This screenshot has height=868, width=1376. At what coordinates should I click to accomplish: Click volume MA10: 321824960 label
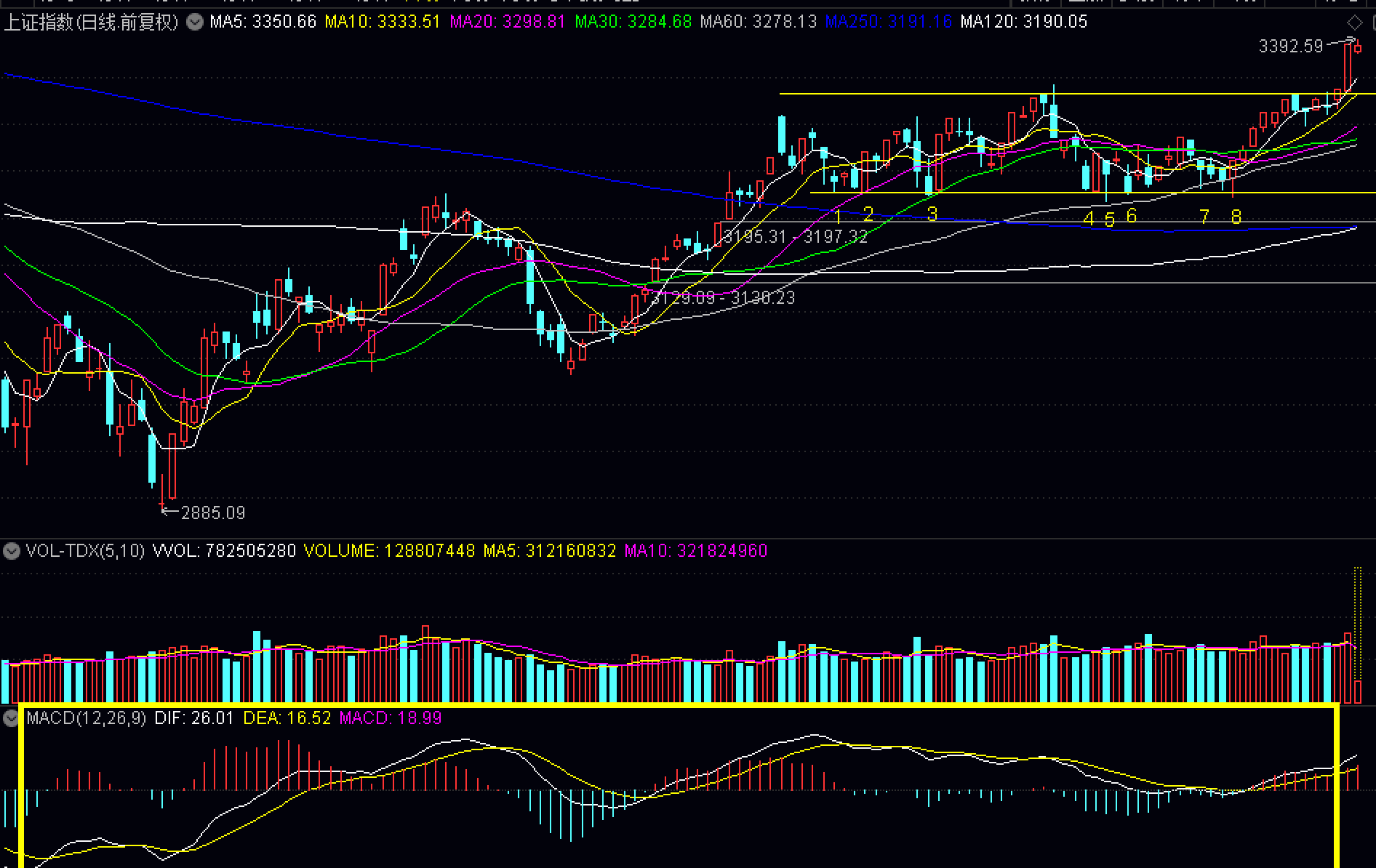pyautogui.click(x=696, y=551)
